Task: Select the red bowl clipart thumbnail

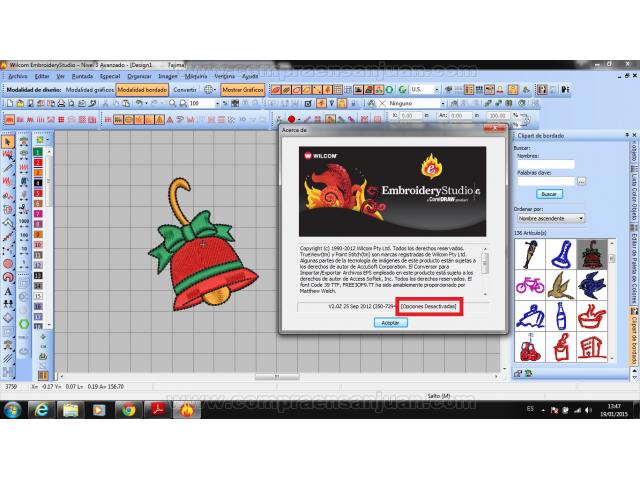Action: coord(592,316)
